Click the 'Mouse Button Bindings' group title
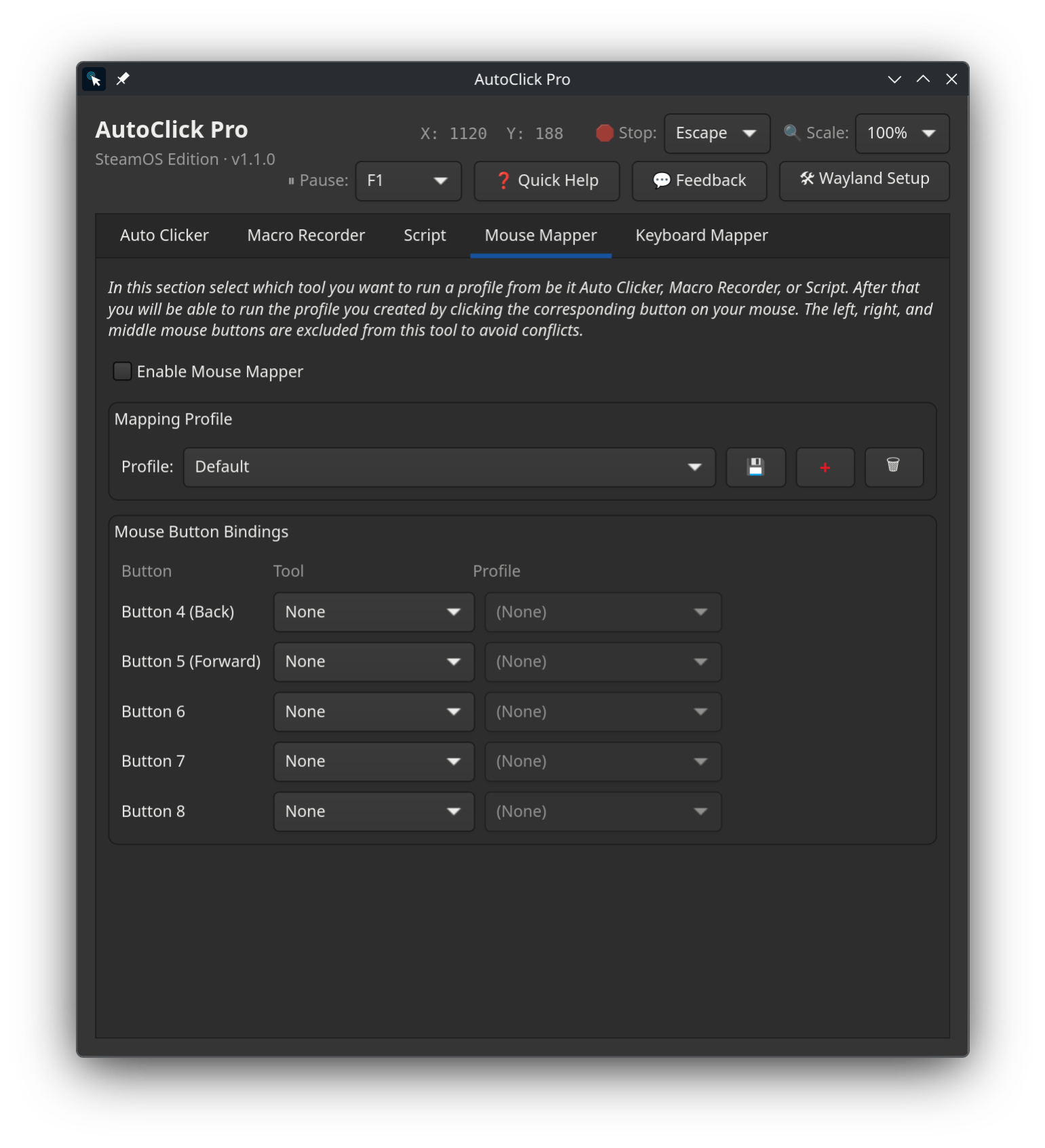 tap(201, 532)
